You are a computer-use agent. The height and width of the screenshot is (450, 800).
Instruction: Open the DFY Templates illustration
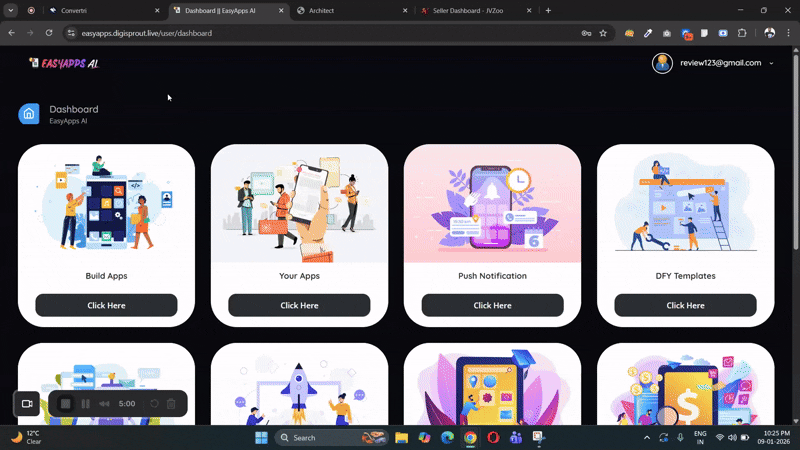(685, 203)
